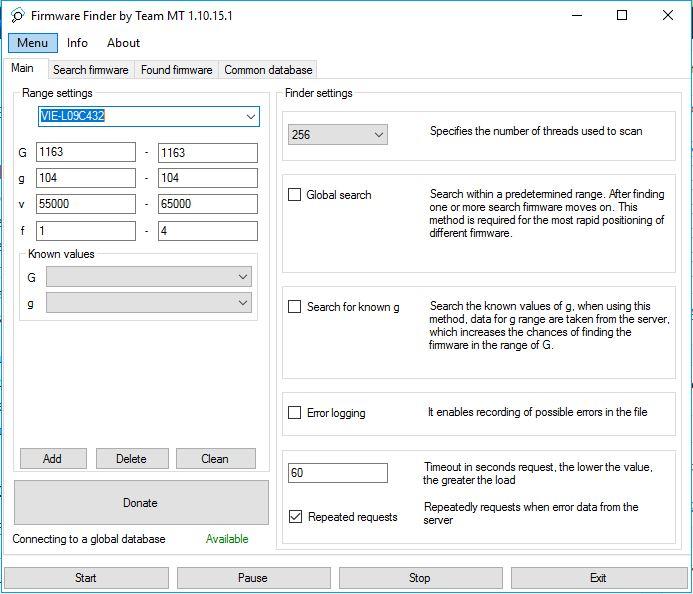Enable the Global search checkbox
Screen dimensions: 693x594
click(294, 194)
